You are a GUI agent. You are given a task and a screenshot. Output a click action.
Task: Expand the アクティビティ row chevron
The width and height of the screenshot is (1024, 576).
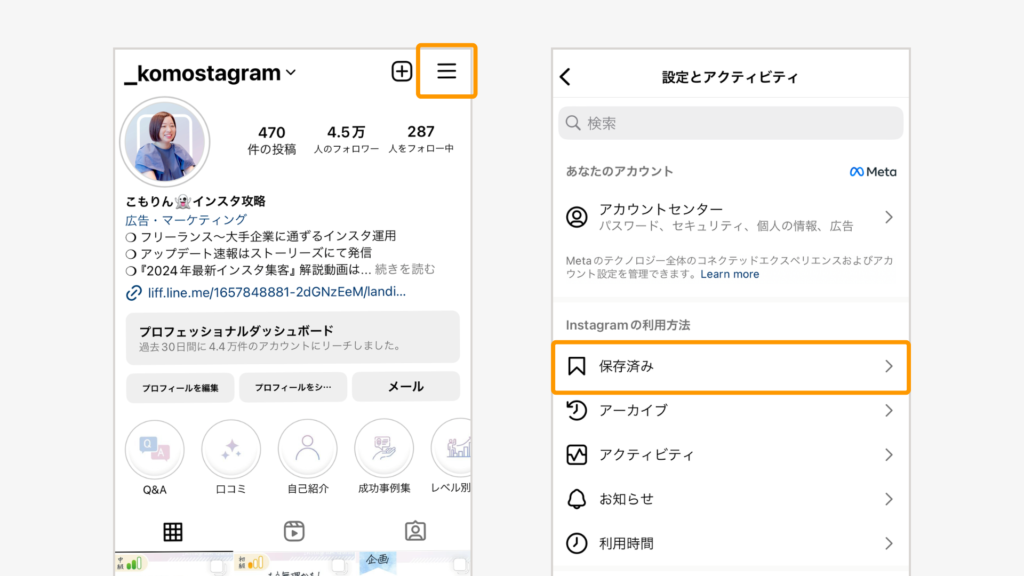coord(890,455)
